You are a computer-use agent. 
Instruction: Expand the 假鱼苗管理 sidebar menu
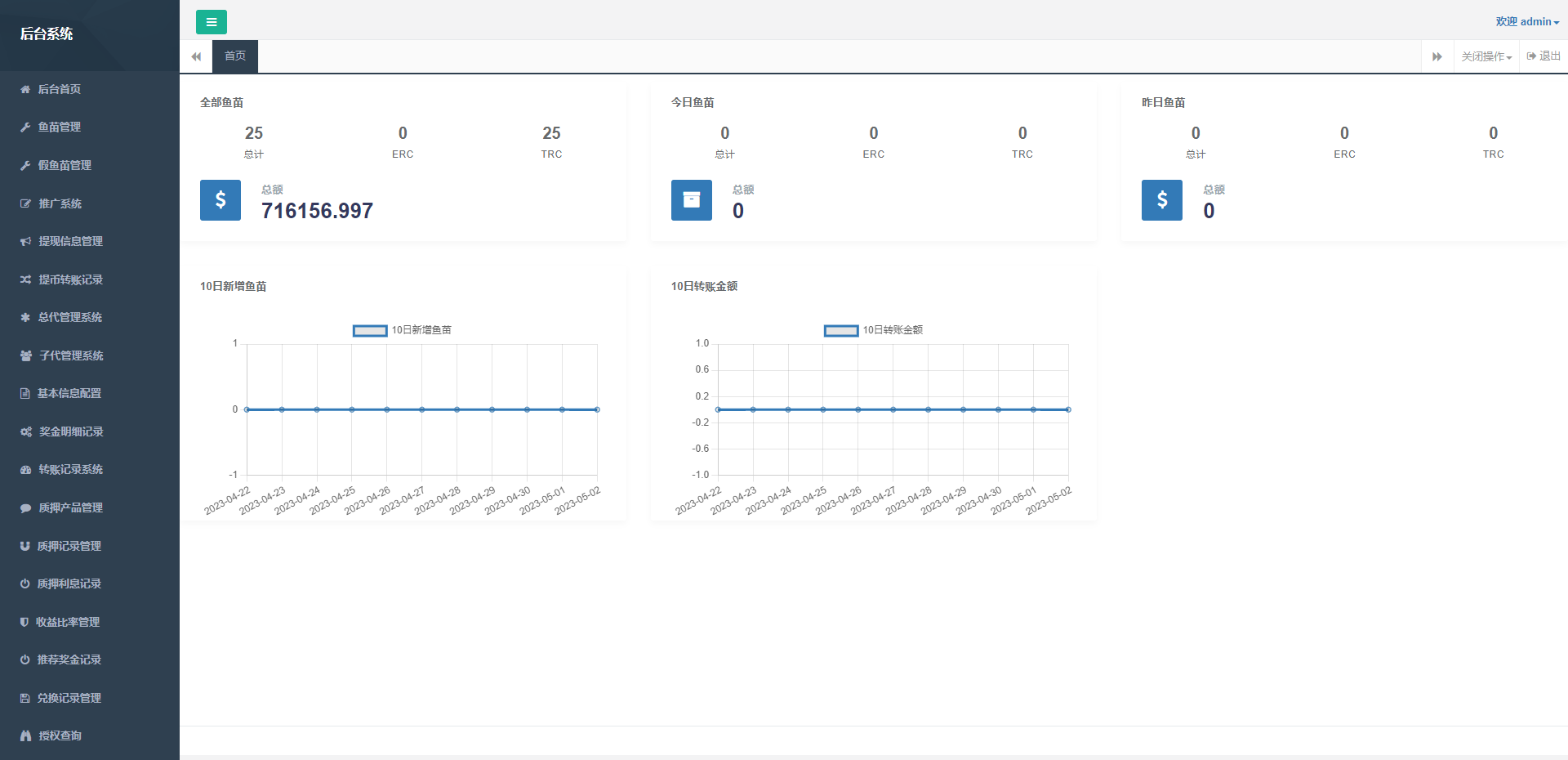[x=65, y=165]
